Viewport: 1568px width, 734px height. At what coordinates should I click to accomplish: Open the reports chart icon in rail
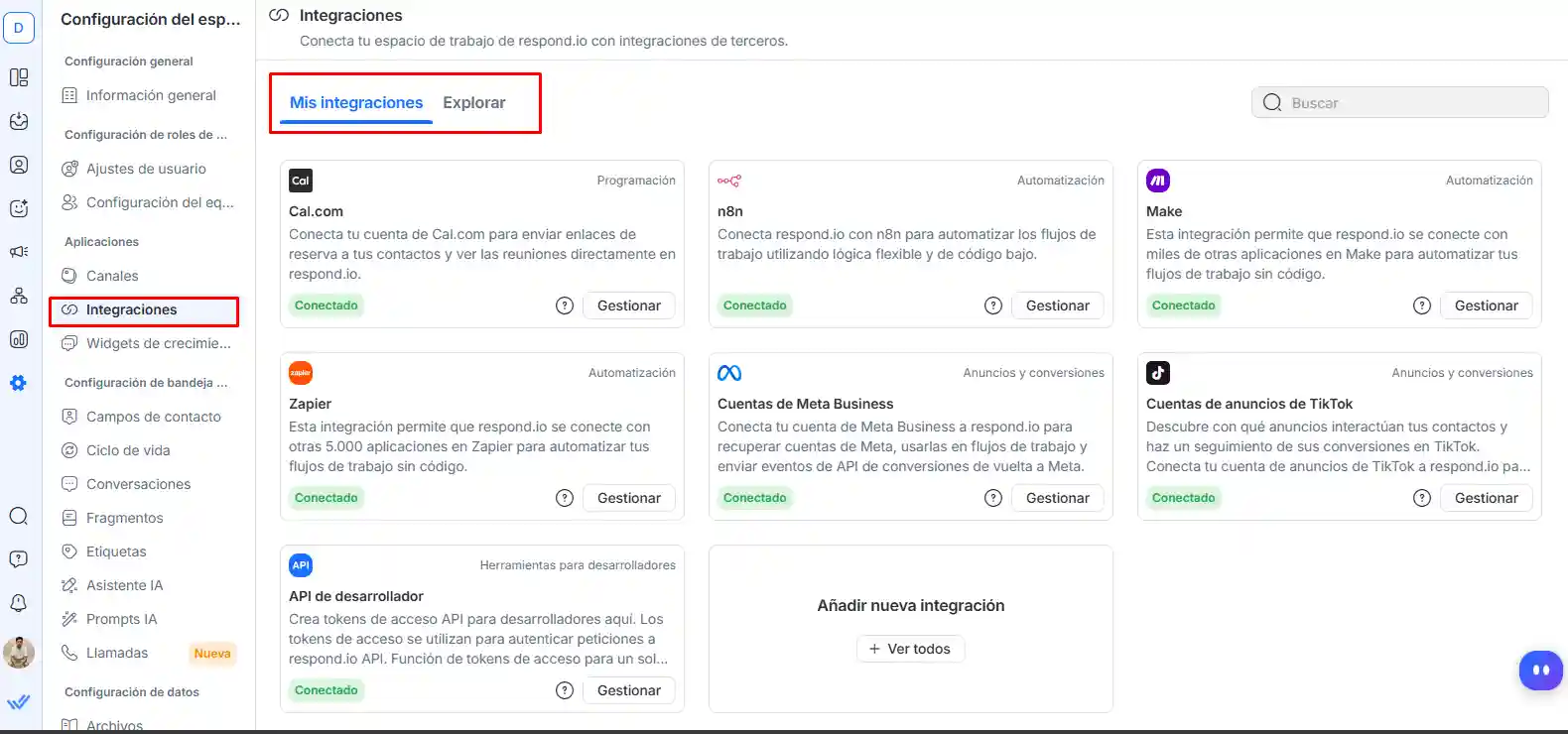pos(19,339)
